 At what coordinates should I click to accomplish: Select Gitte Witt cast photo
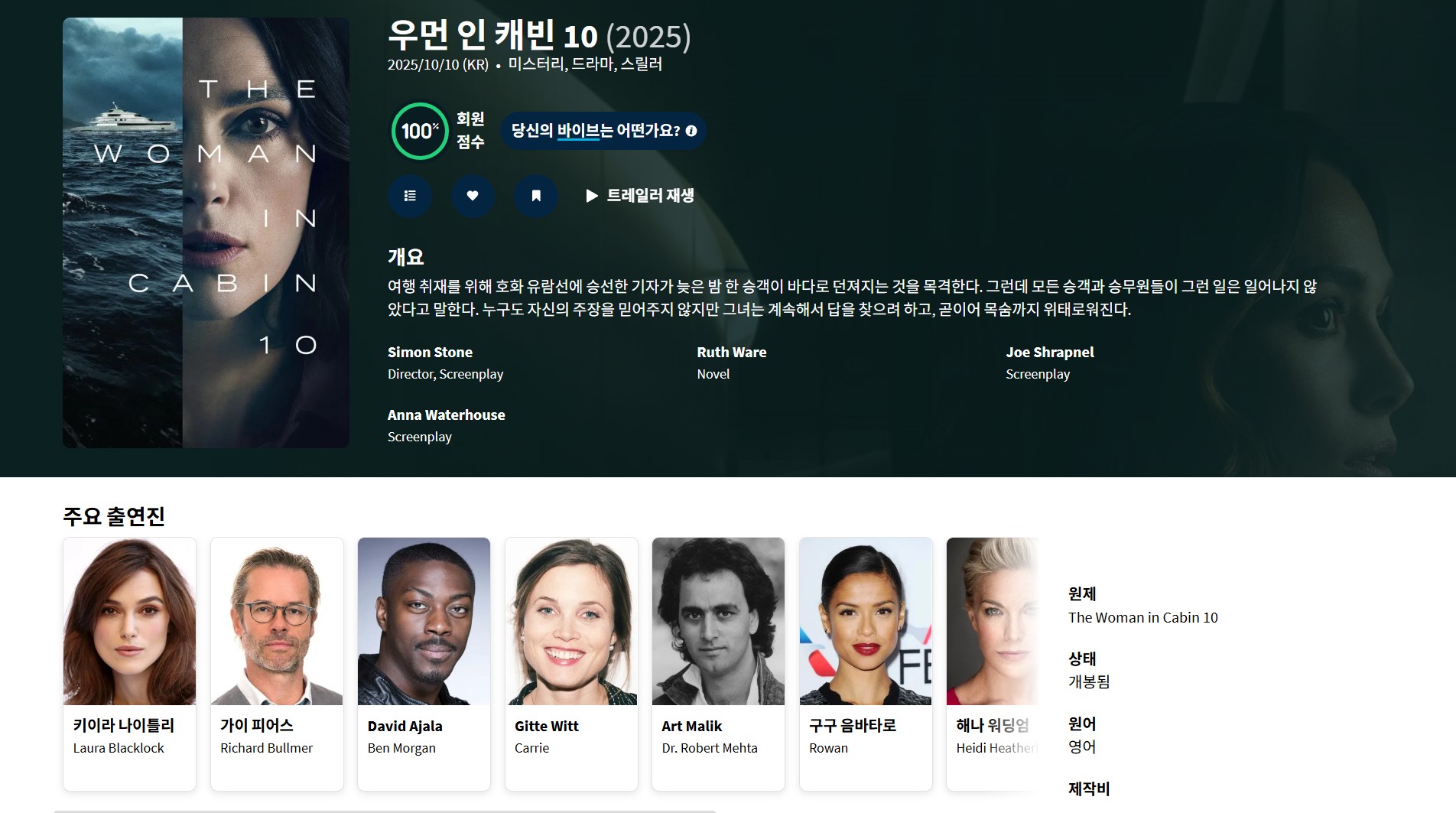571,621
